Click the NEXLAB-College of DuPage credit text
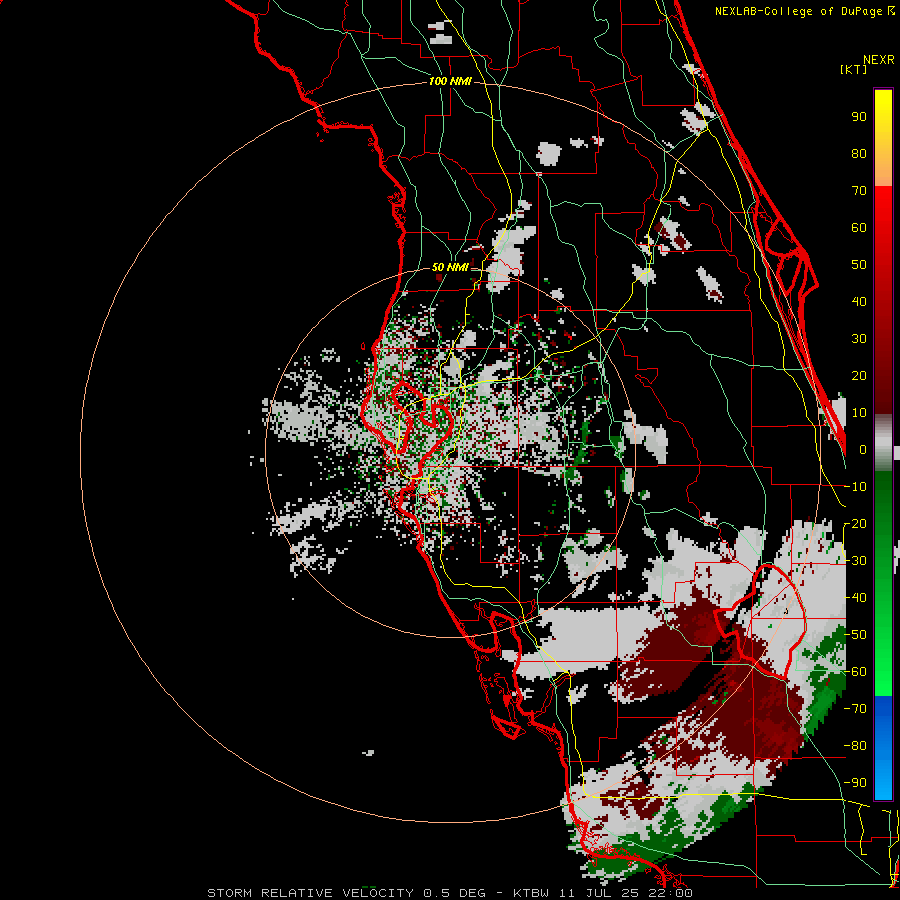Screen dimensions: 900x900 (804, 11)
